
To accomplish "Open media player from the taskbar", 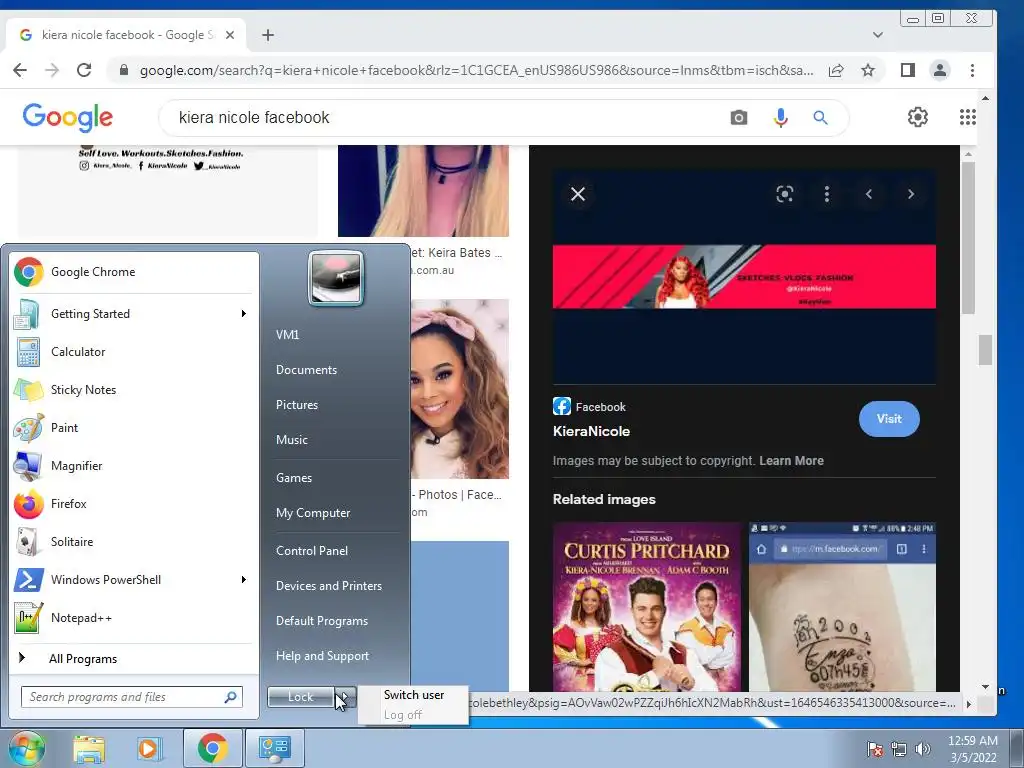I will point(148,748).
